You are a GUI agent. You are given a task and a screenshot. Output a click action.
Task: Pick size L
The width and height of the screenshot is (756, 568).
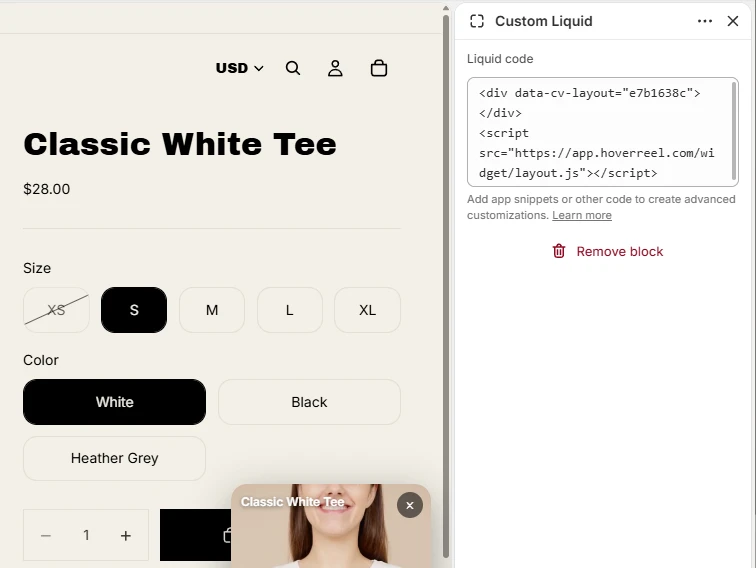289,310
